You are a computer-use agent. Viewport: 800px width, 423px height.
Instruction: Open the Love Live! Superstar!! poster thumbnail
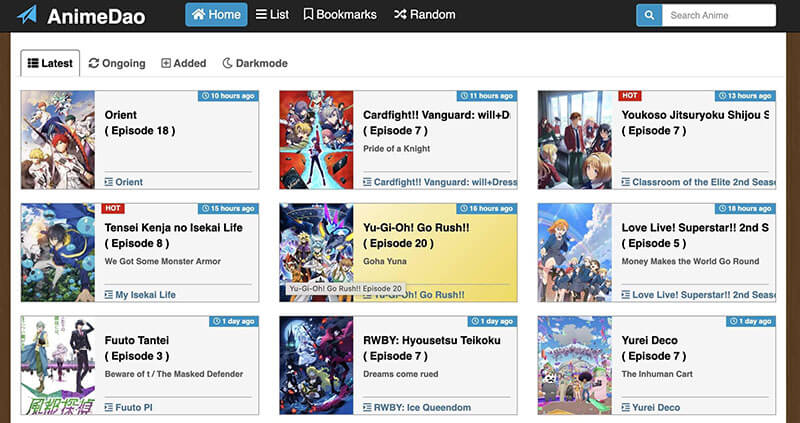[x=574, y=253]
